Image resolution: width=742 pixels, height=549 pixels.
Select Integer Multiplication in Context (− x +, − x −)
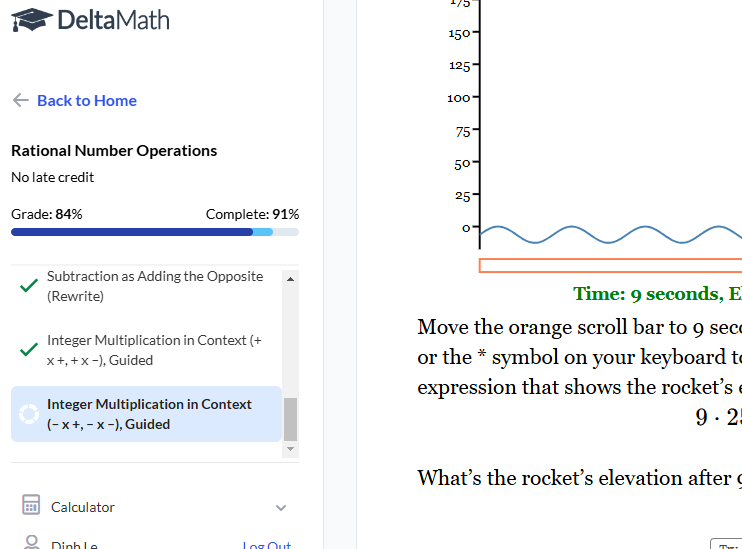[x=150, y=414]
